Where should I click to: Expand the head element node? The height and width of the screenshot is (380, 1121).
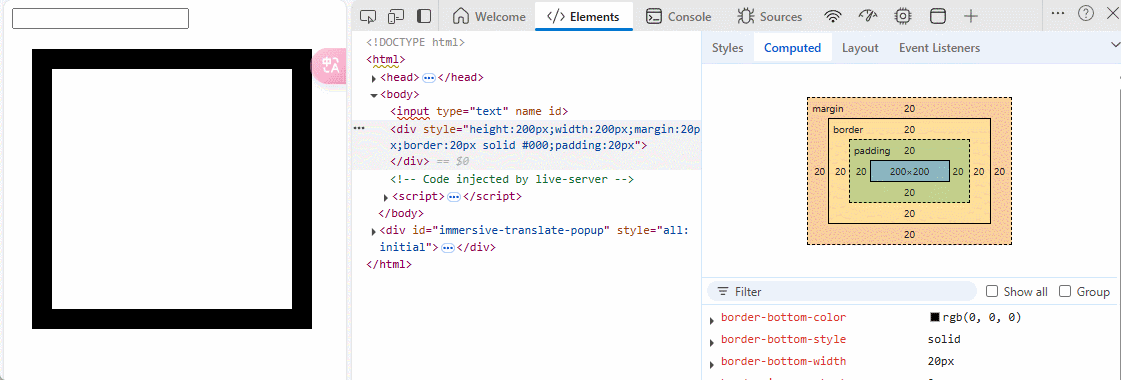[x=374, y=78]
